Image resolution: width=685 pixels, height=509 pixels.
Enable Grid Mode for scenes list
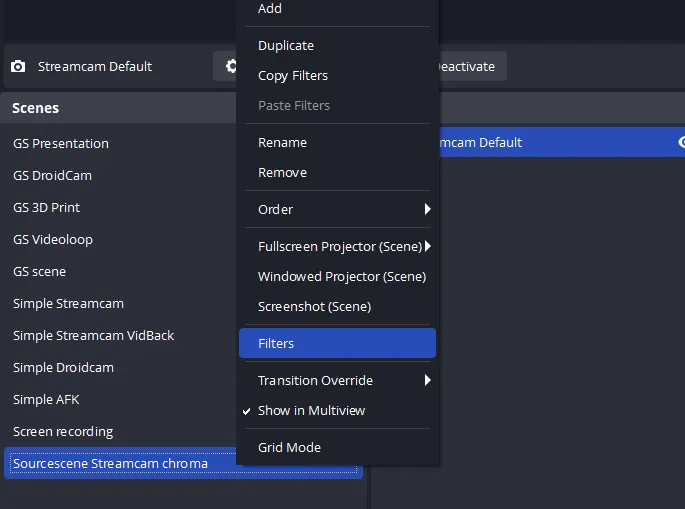click(289, 448)
